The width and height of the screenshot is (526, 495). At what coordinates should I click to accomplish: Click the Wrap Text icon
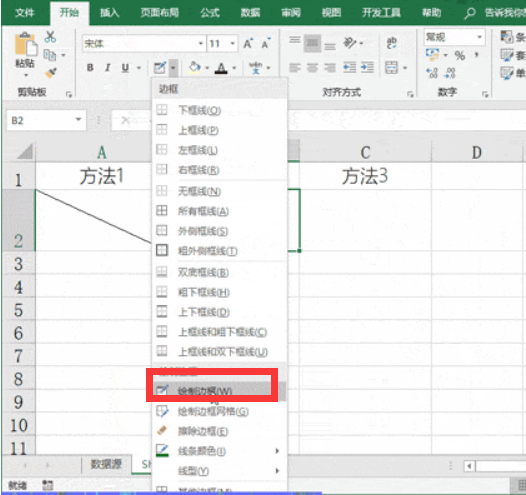pos(391,43)
